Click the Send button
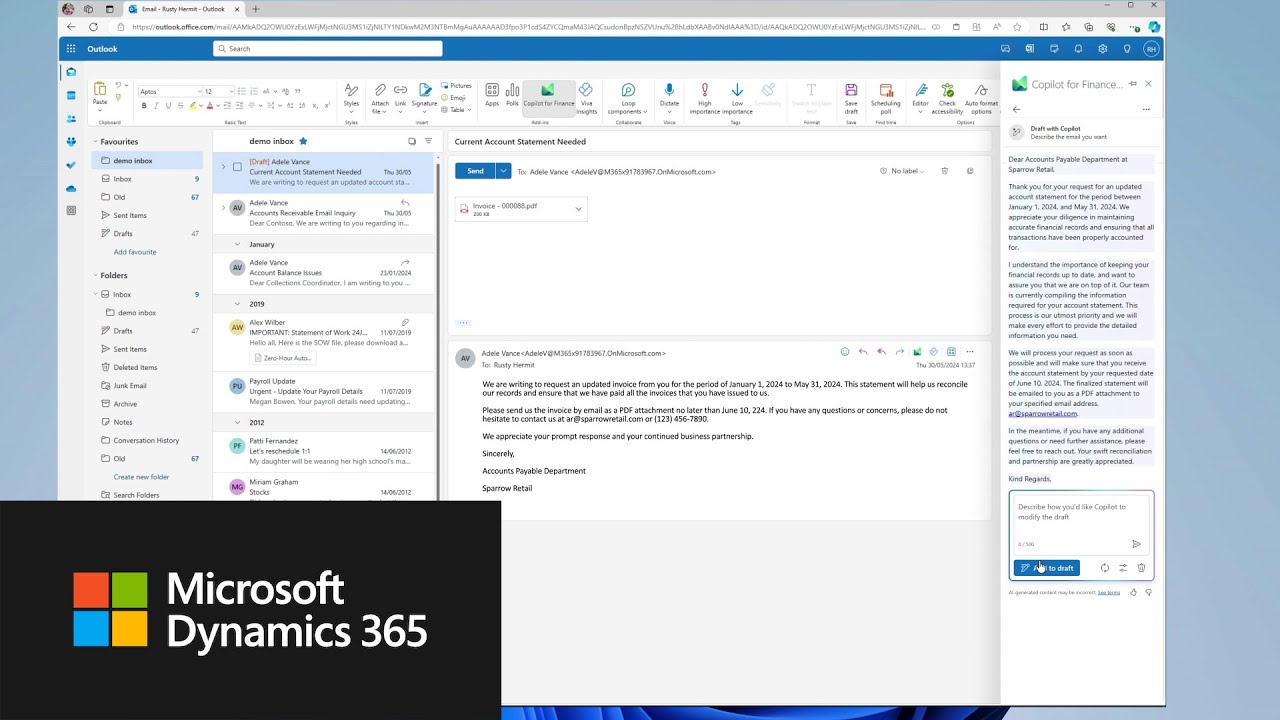 coord(475,171)
